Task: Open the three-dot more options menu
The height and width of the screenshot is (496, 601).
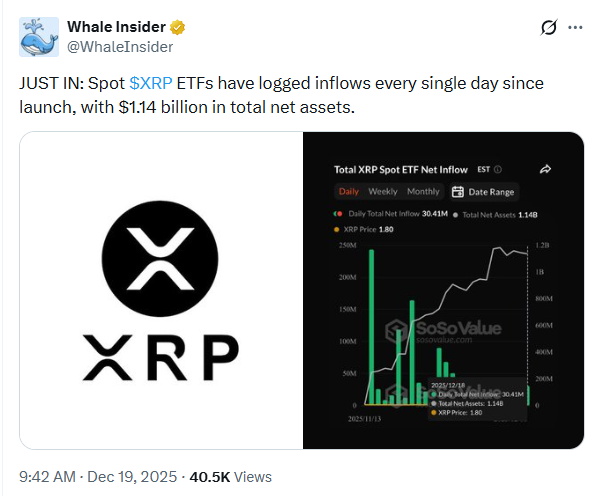Action: (x=576, y=28)
